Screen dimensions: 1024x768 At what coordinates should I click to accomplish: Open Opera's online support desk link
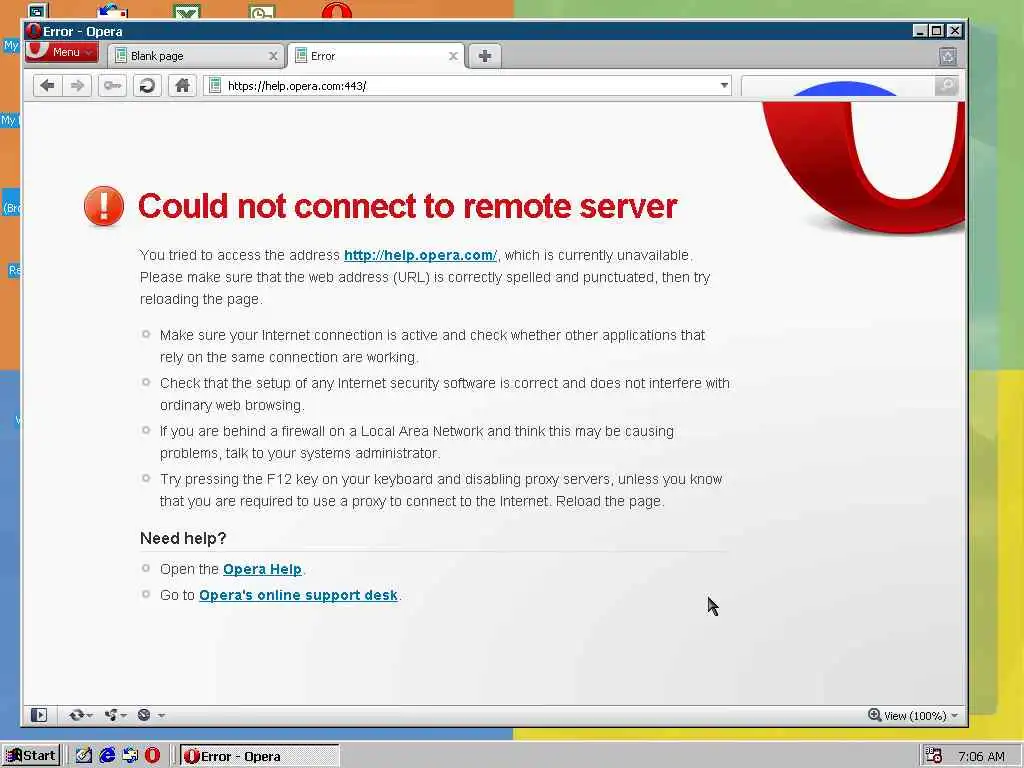pyautogui.click(x=298, y=596)
